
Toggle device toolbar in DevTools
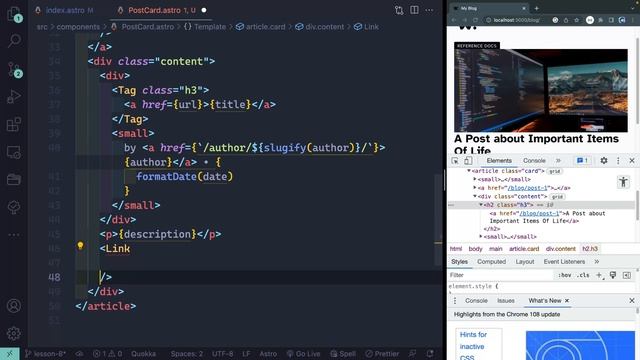[x=468, y=161]
